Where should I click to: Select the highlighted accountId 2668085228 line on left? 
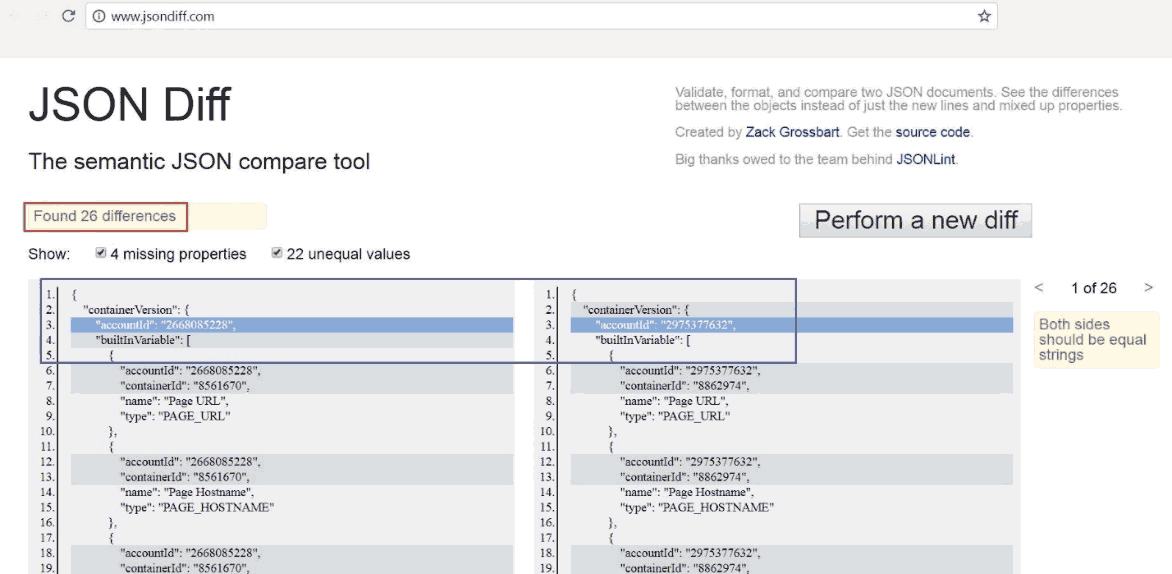click(x=292, y=325)
